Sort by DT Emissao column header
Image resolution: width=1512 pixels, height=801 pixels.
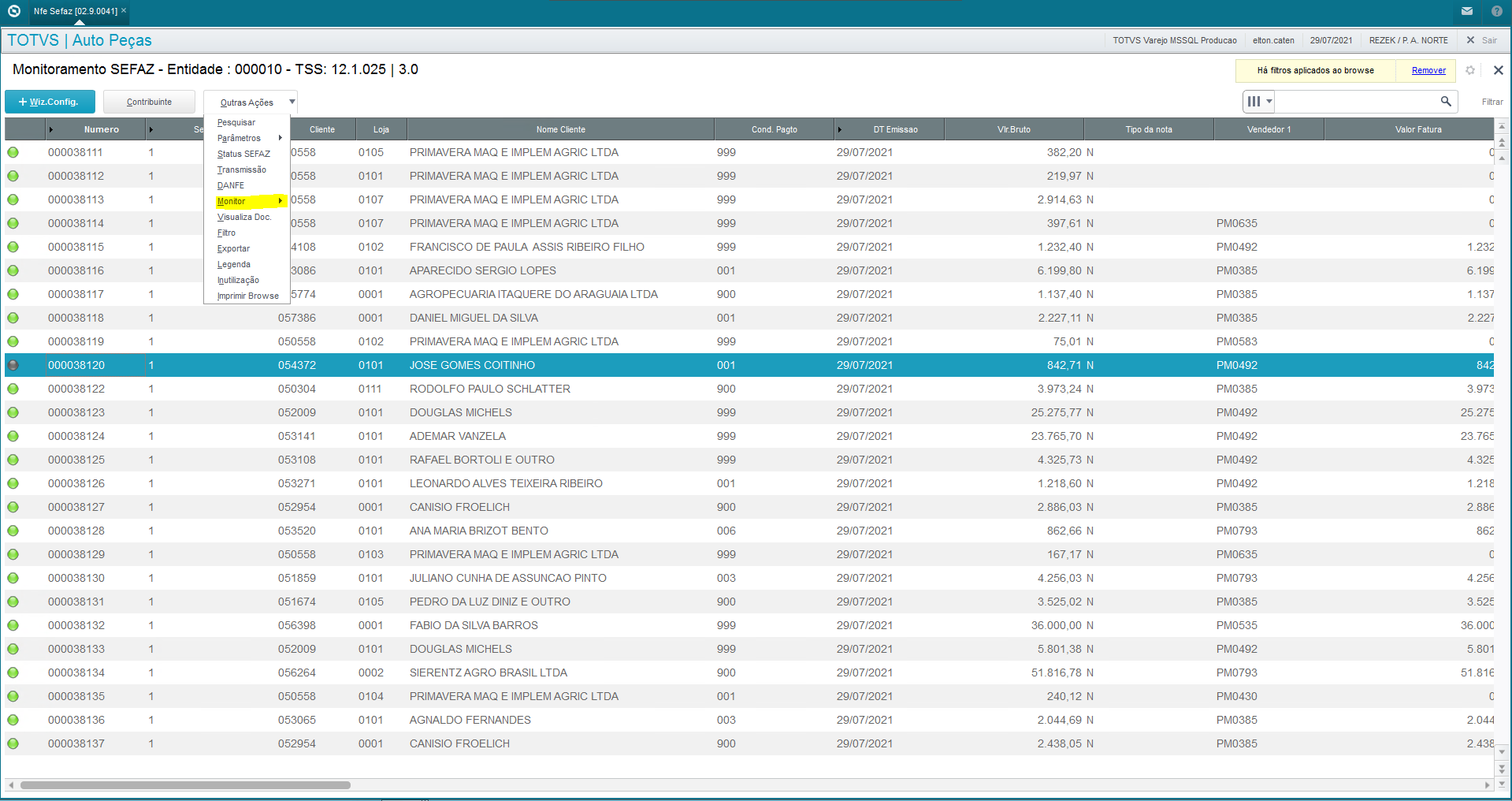[890, 129]
